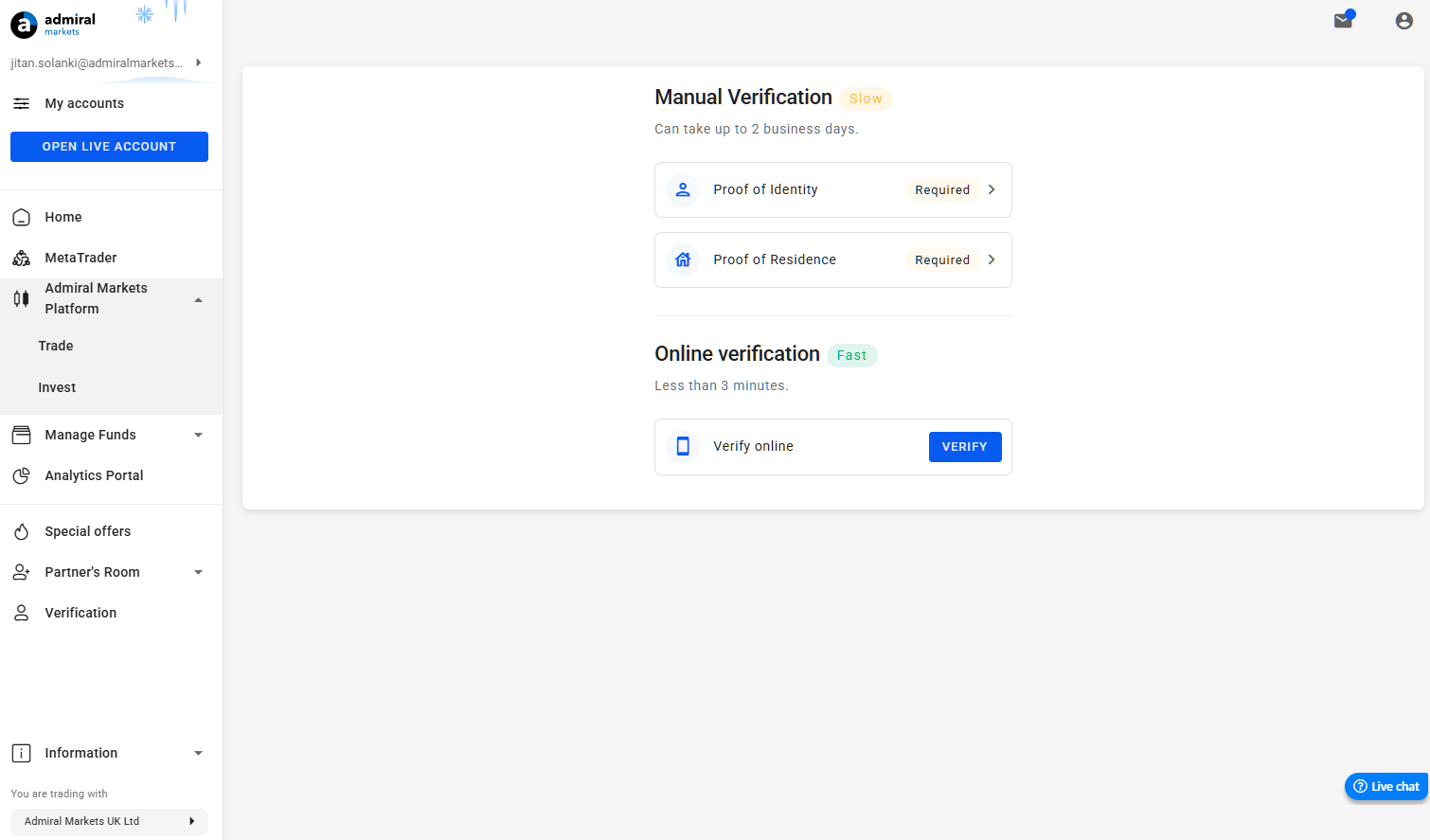Click the Verify online label
Viewport: 1430px width, 840px height.
[x=753, y=446]
